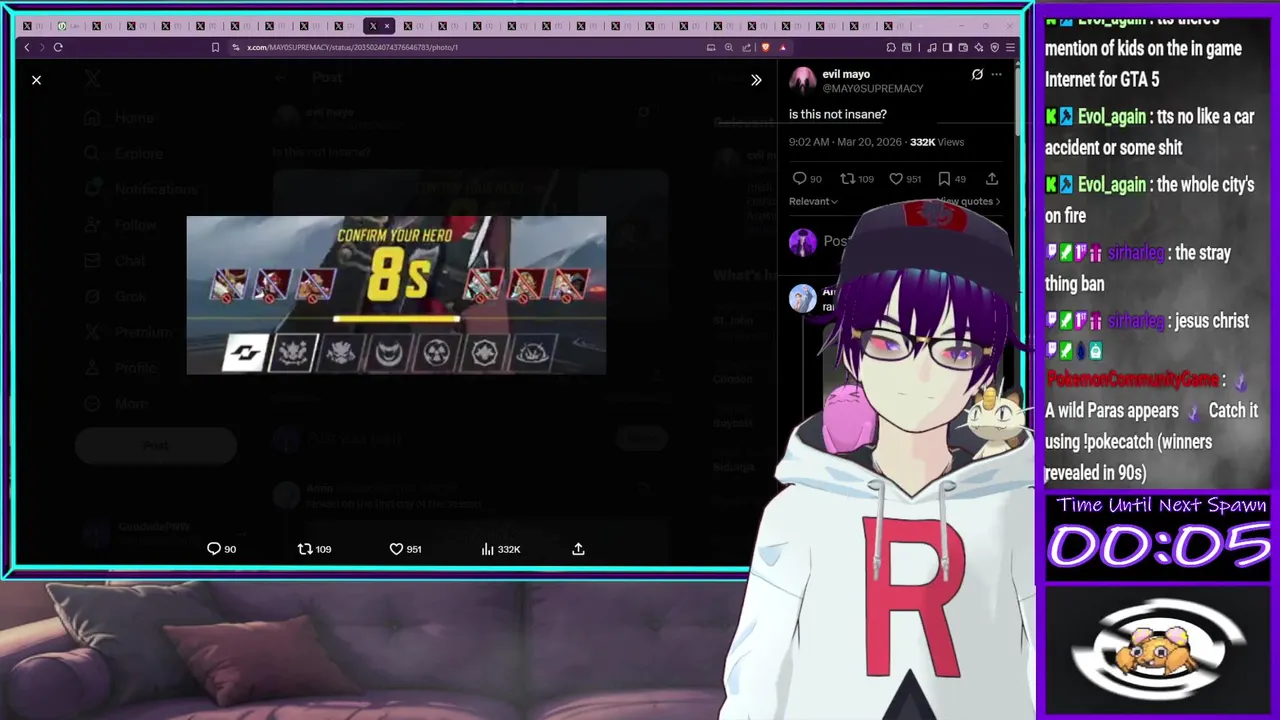
Task: Open the @MAY0SUPREMACY handle link
Action: 872,88
